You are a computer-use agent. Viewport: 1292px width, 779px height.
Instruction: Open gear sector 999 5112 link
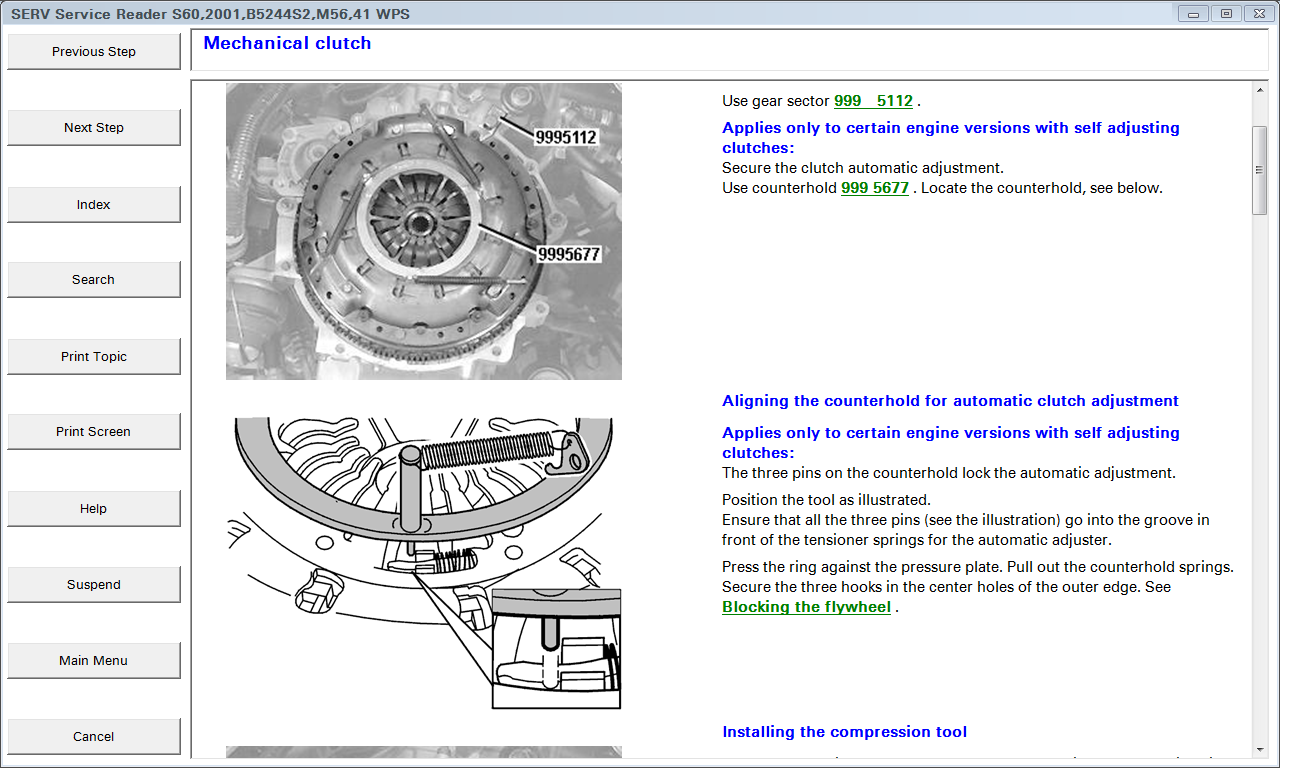point(873,101)
